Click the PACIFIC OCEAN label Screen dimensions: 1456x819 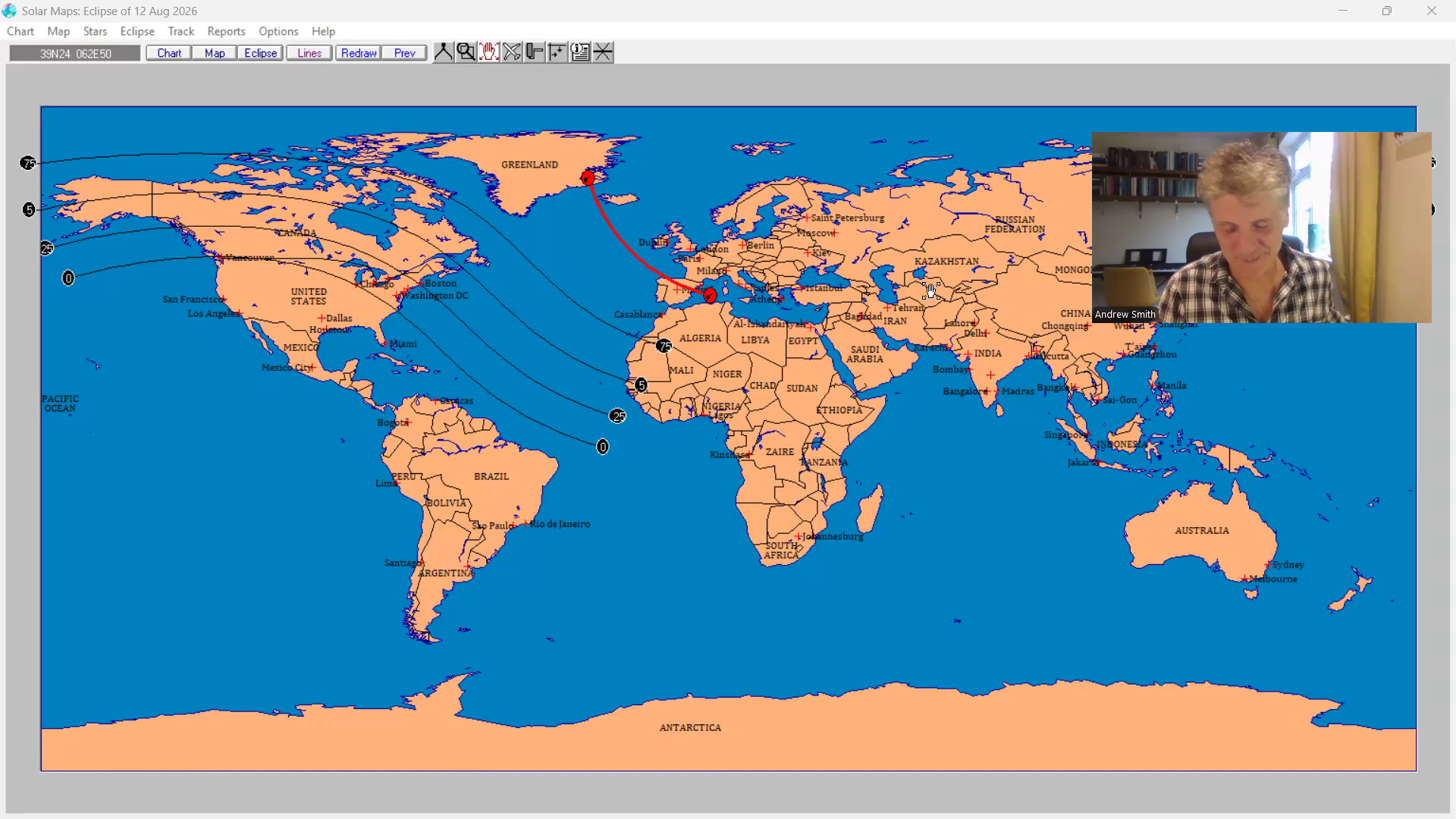click(x=60, y=403)
